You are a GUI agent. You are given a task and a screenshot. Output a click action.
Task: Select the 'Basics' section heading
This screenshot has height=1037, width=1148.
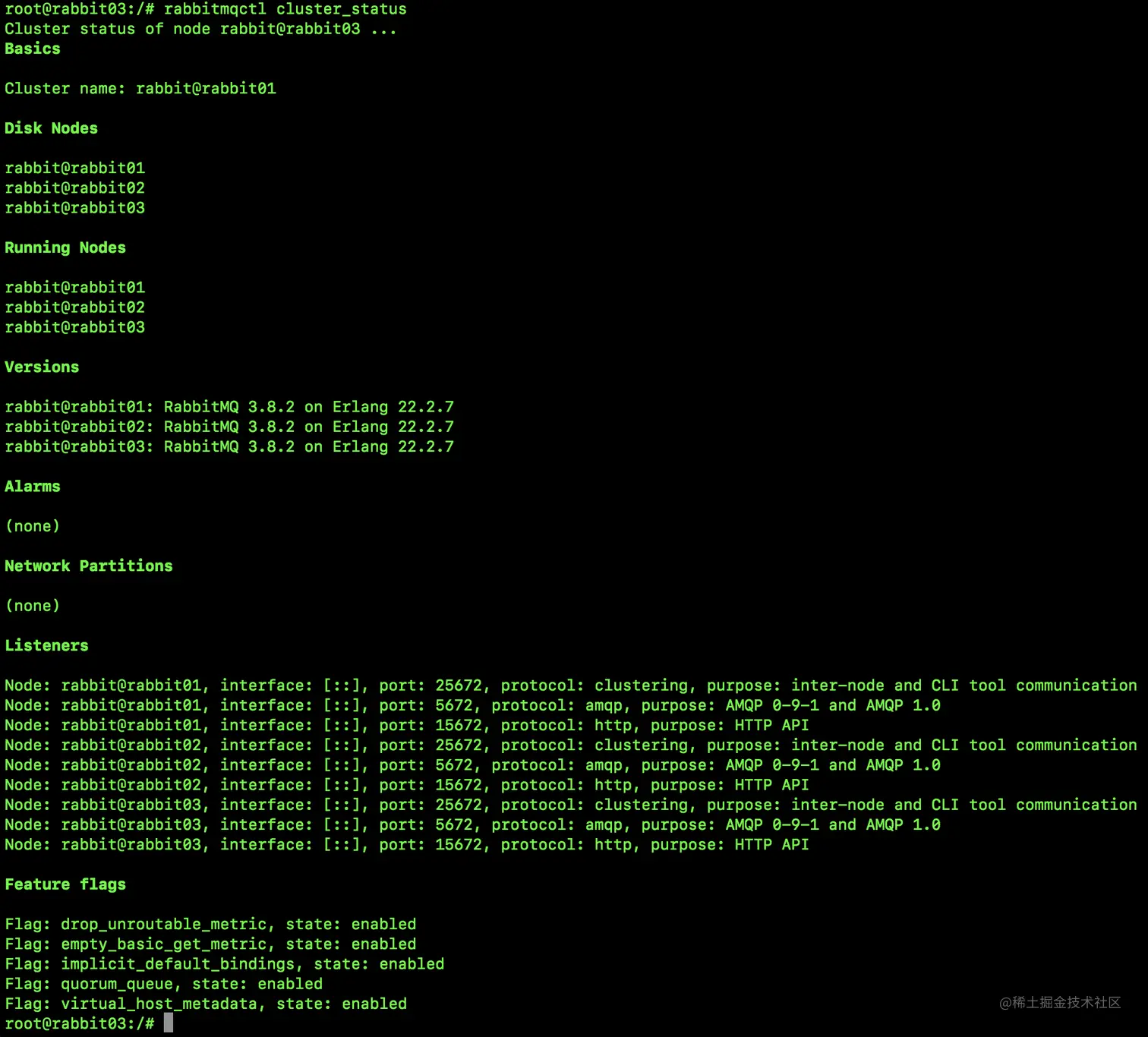pyautogui.click(x=33, y=49)
